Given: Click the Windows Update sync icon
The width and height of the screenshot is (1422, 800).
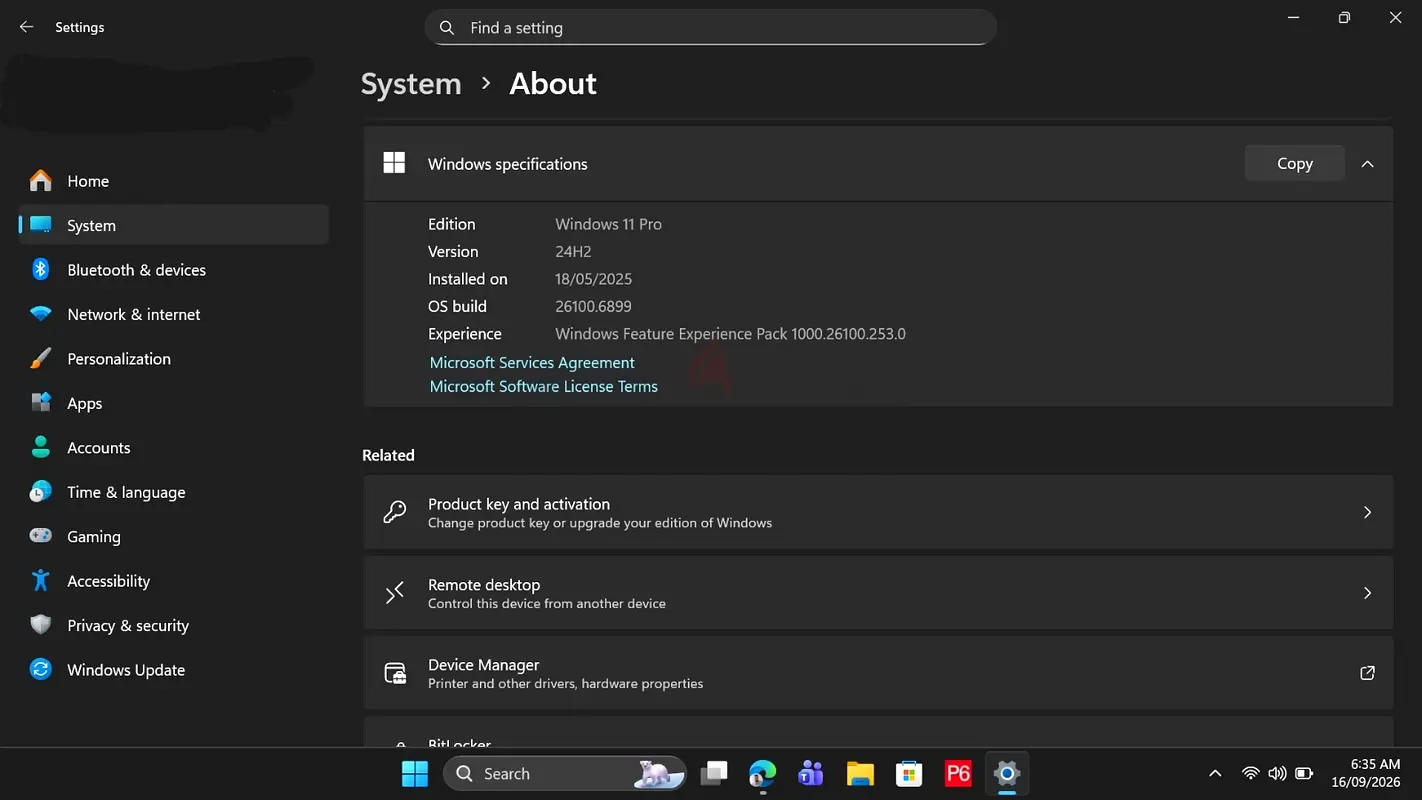Looking at the screenshot, I should click(41, 670).
